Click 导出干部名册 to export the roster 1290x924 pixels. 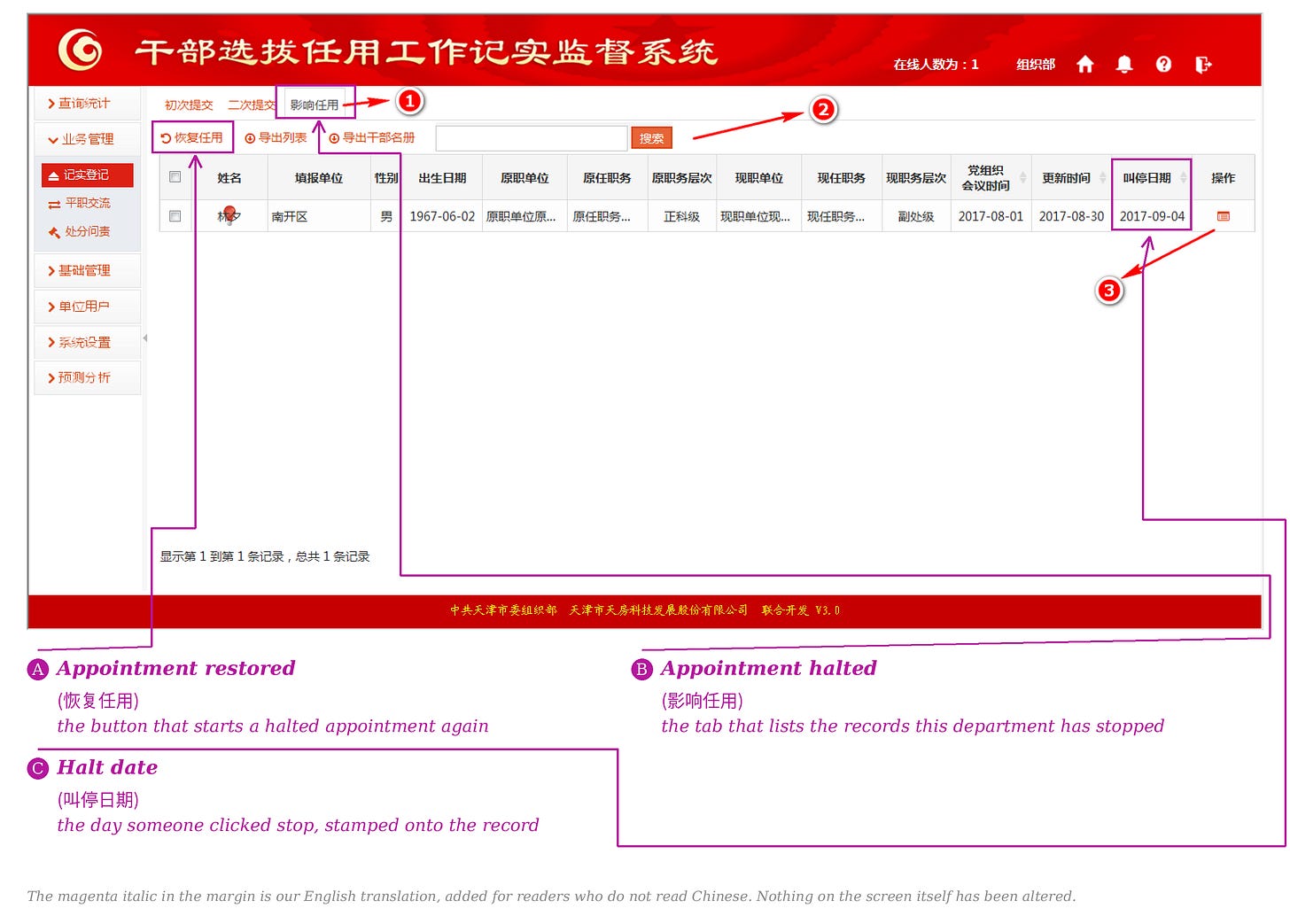(372, 137)
